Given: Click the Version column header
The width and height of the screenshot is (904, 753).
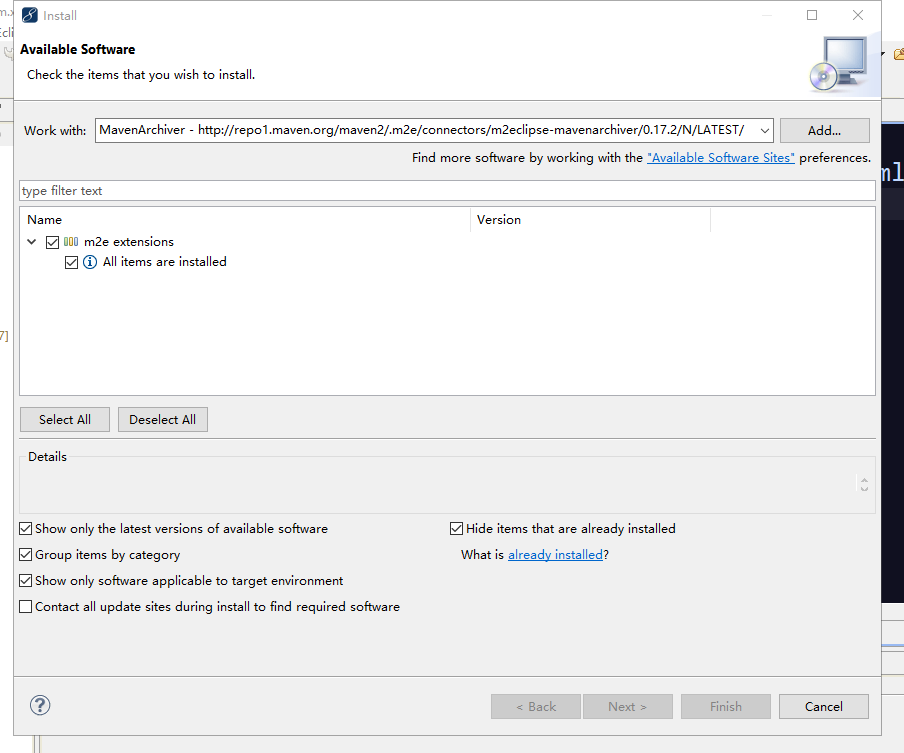Looking at the screenshot, I should click(590, 220).
